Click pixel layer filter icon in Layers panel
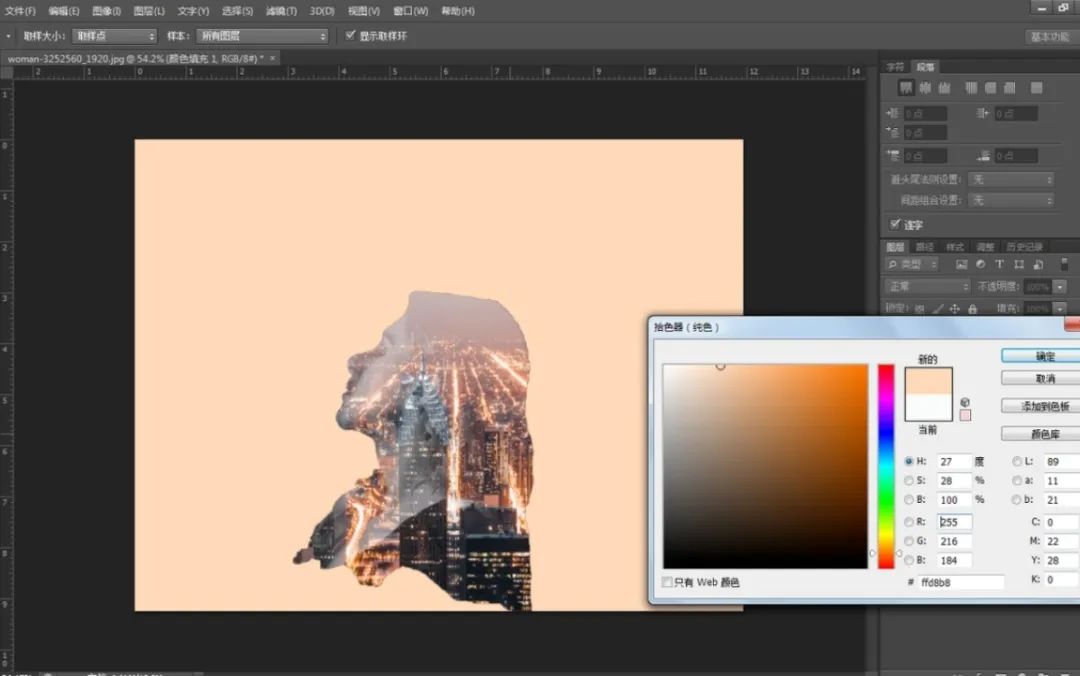The width and height of the screenshot is (1080, 676). (x=962, y=265)
